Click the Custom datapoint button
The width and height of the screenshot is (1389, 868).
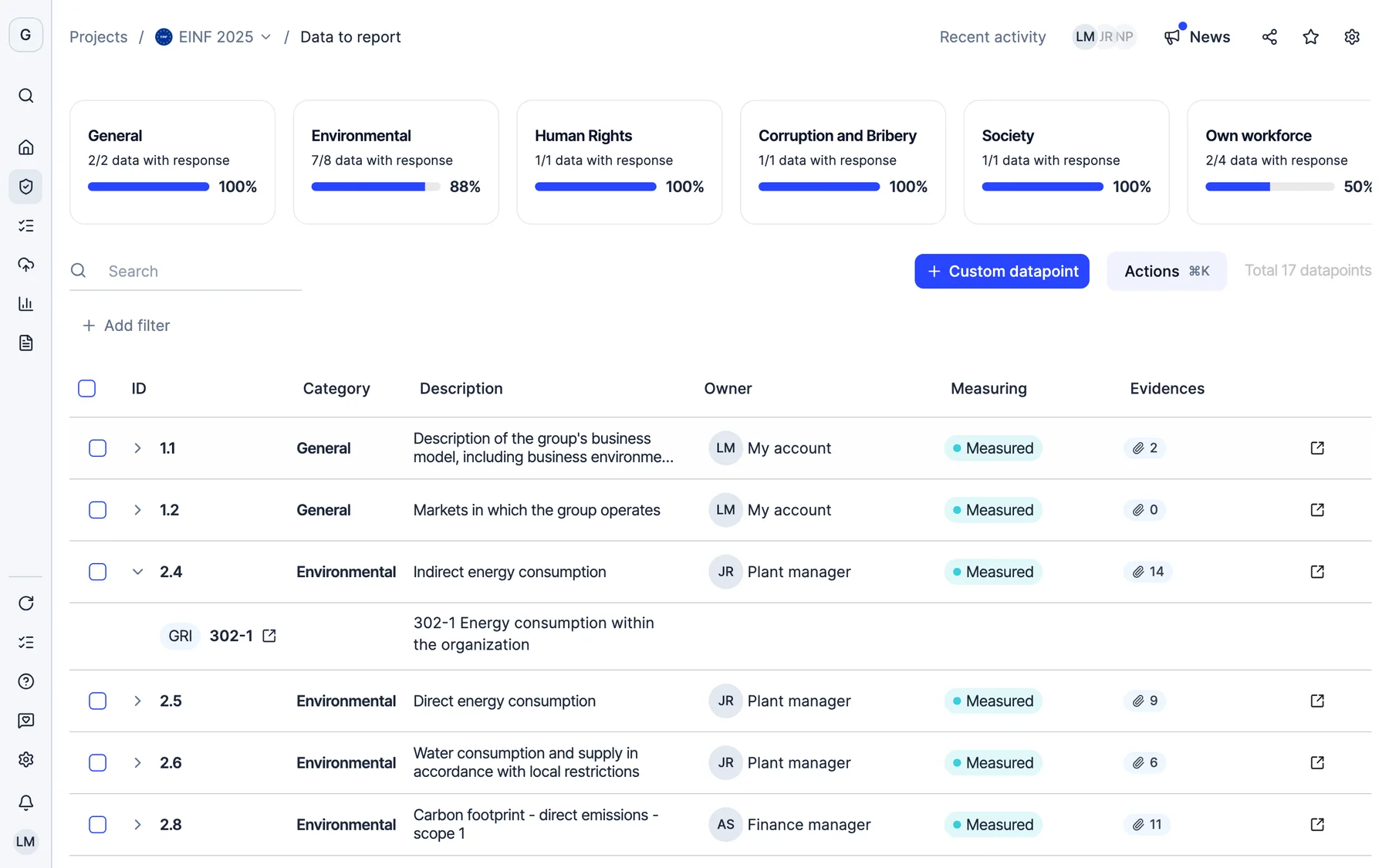(x=1002, y=271)
